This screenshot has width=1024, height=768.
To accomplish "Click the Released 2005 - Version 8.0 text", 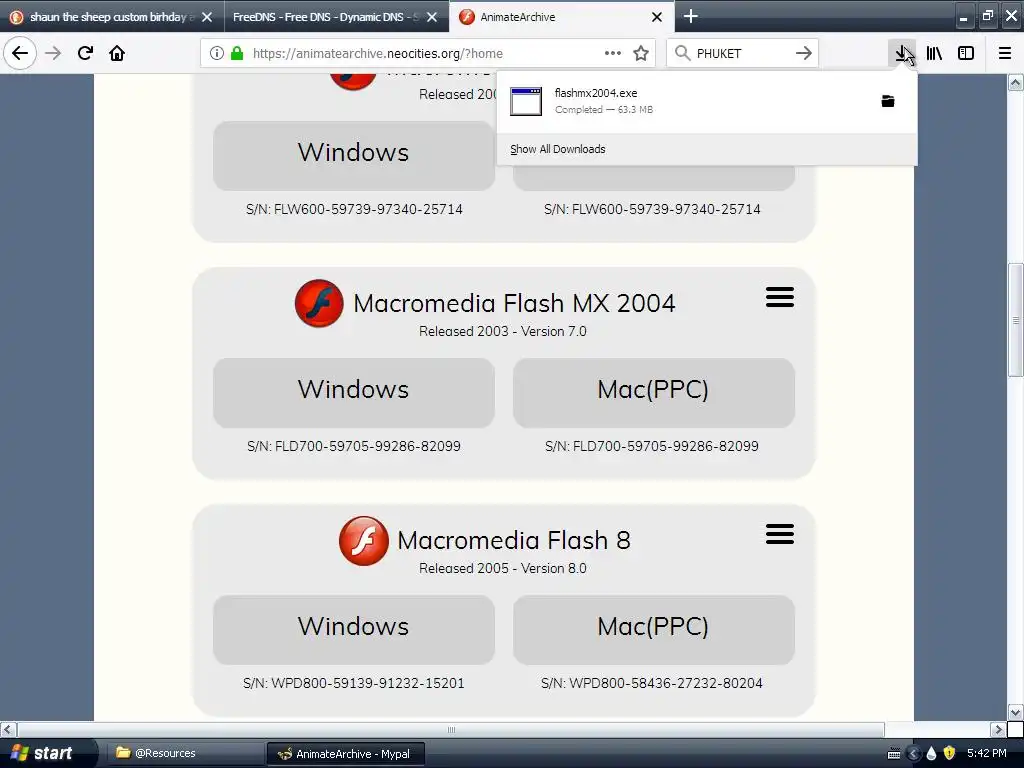I will pos(503,568).
